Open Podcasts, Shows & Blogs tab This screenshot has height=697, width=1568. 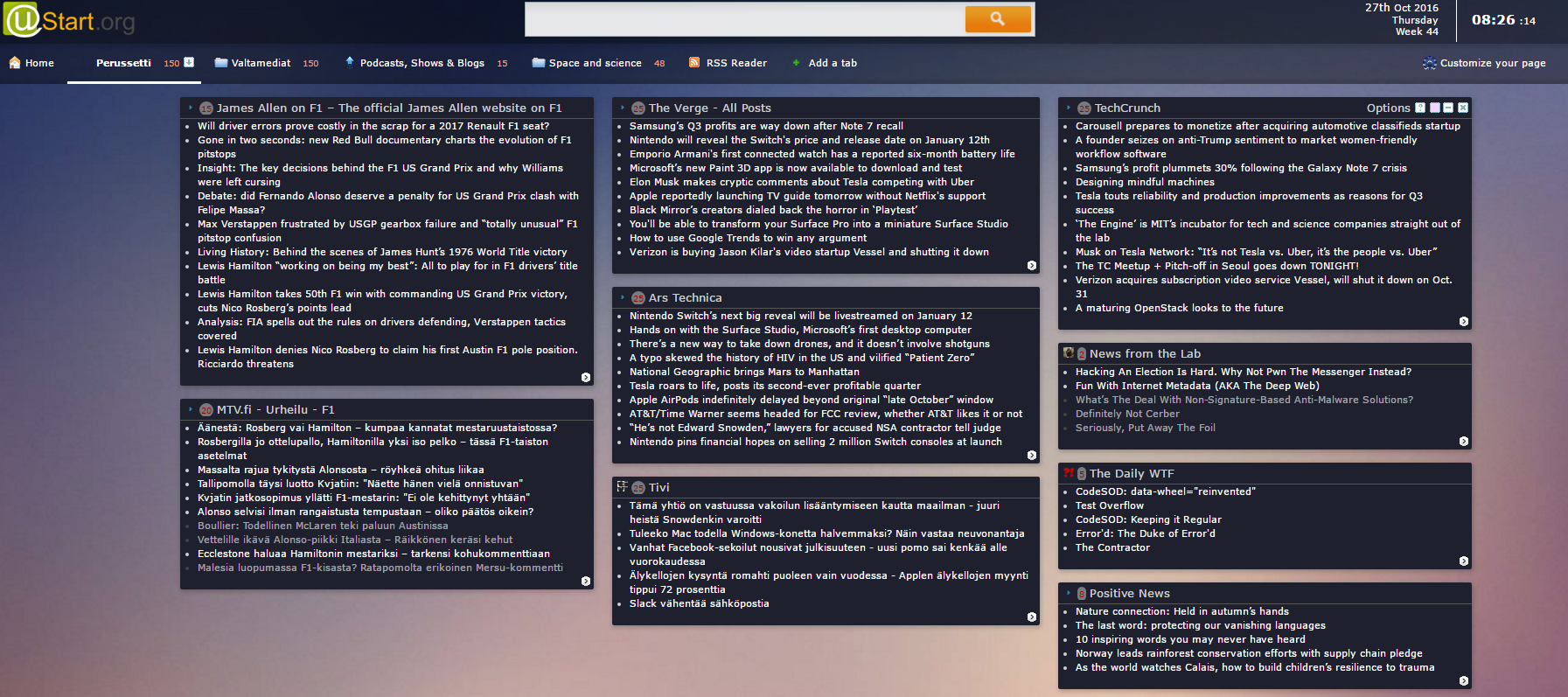422,63
